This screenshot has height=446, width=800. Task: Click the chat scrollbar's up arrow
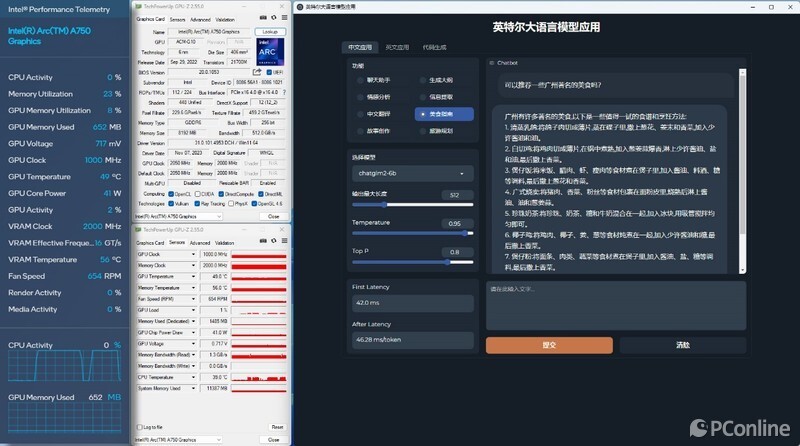pyautogui.click(x=742, y=73)
